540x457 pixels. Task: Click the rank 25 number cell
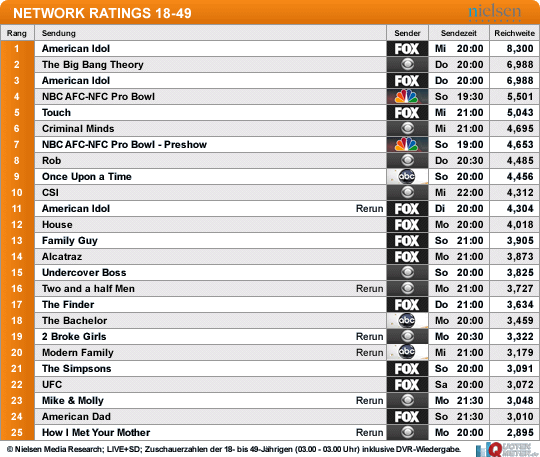[x=17, y=433]
